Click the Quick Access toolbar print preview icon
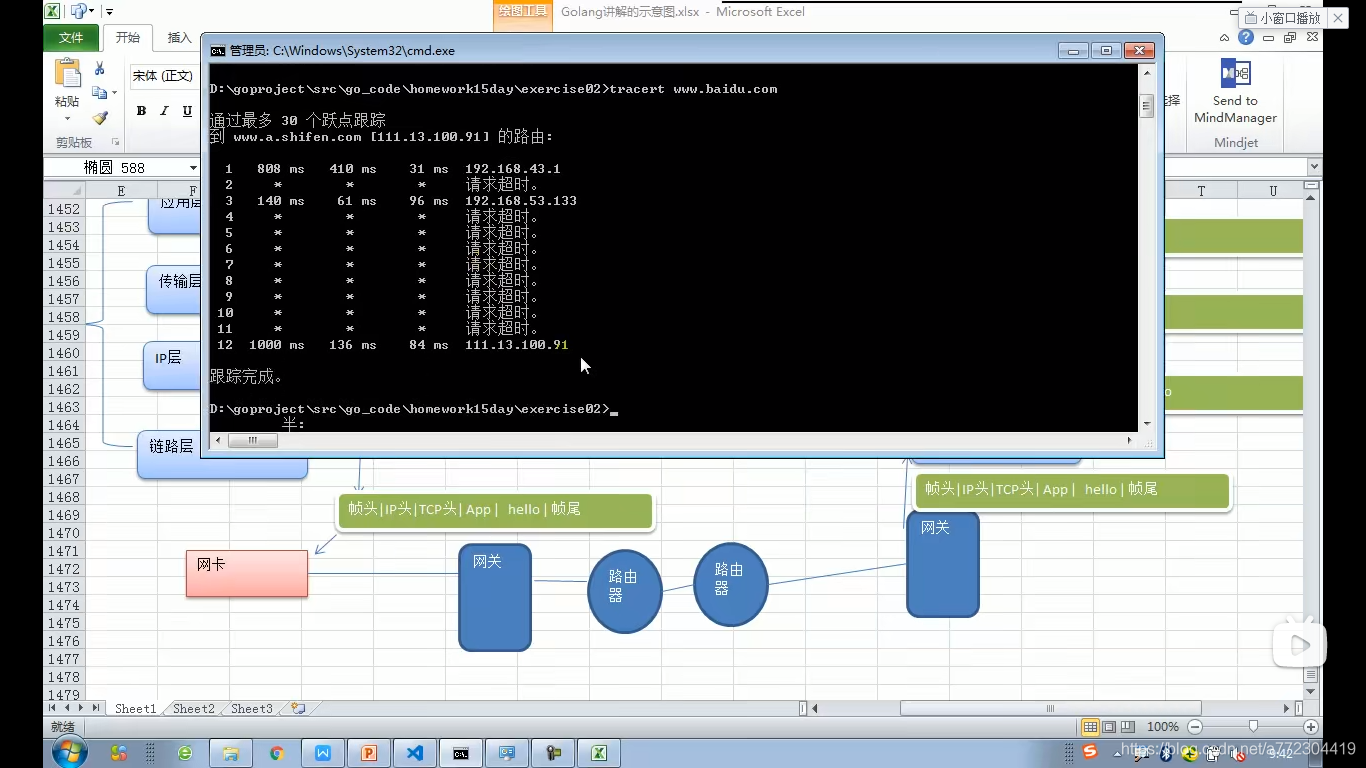Image resolution: width=1366 pixels, height=768 pixels. 80,12
